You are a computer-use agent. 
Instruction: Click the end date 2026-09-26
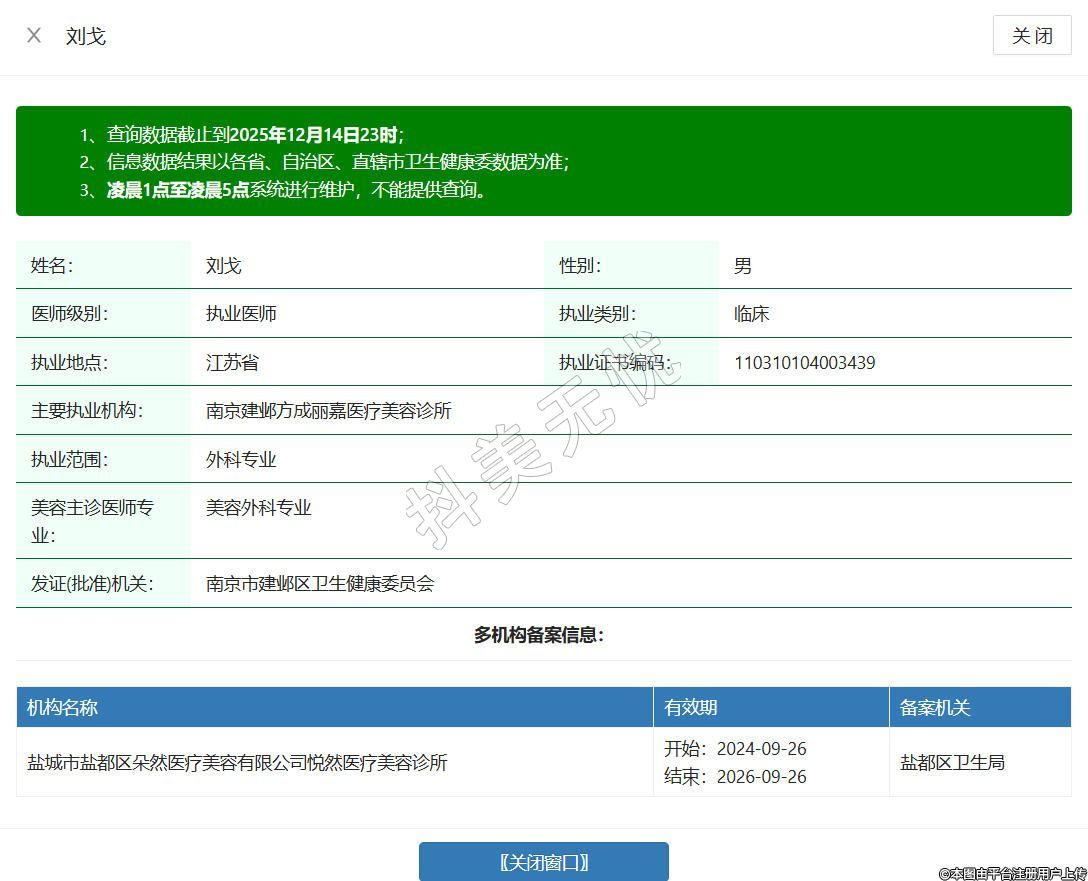coord(761,776)
